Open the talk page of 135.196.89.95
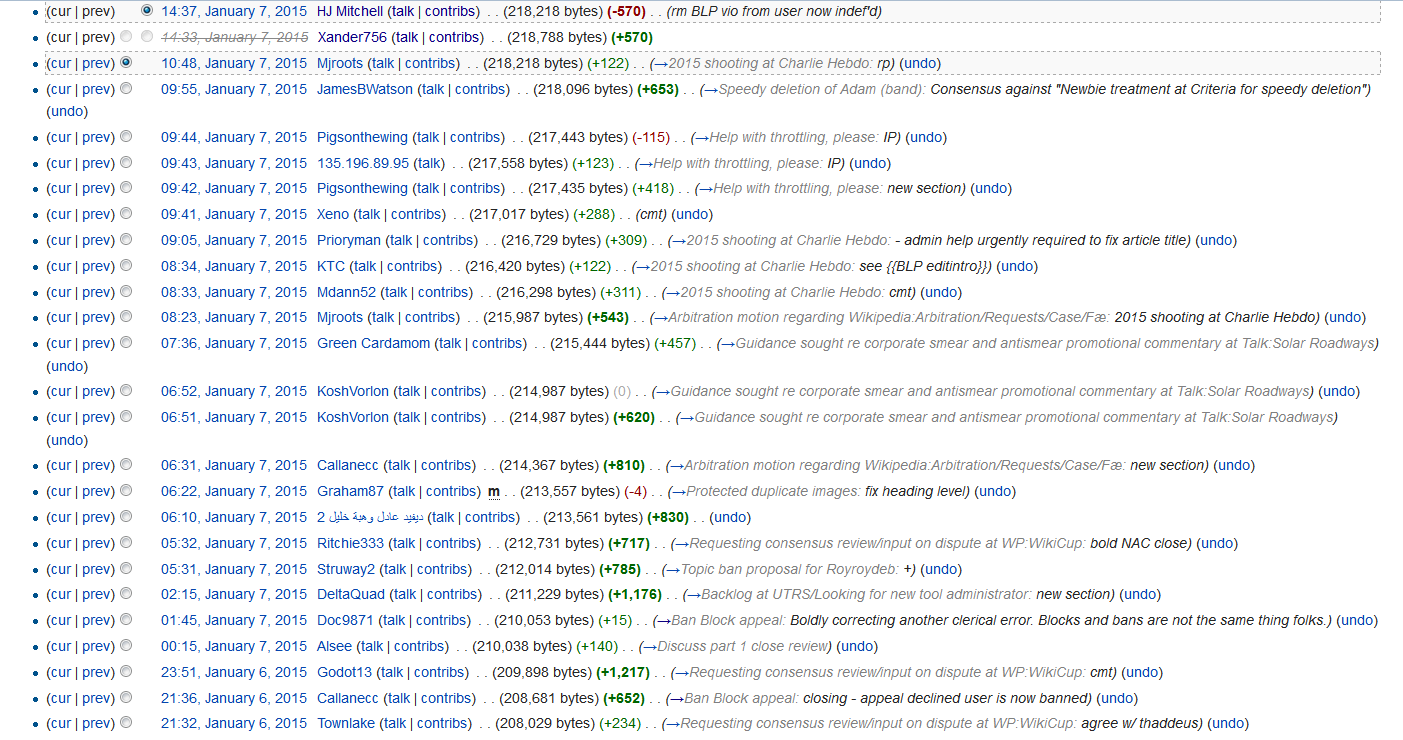1403x740 pixels. point(429,163)
